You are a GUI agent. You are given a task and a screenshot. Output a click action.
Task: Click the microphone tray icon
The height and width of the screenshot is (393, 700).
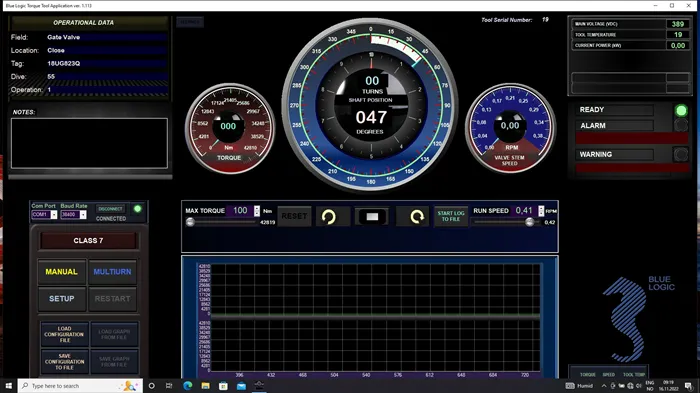[x=612, y=386]
